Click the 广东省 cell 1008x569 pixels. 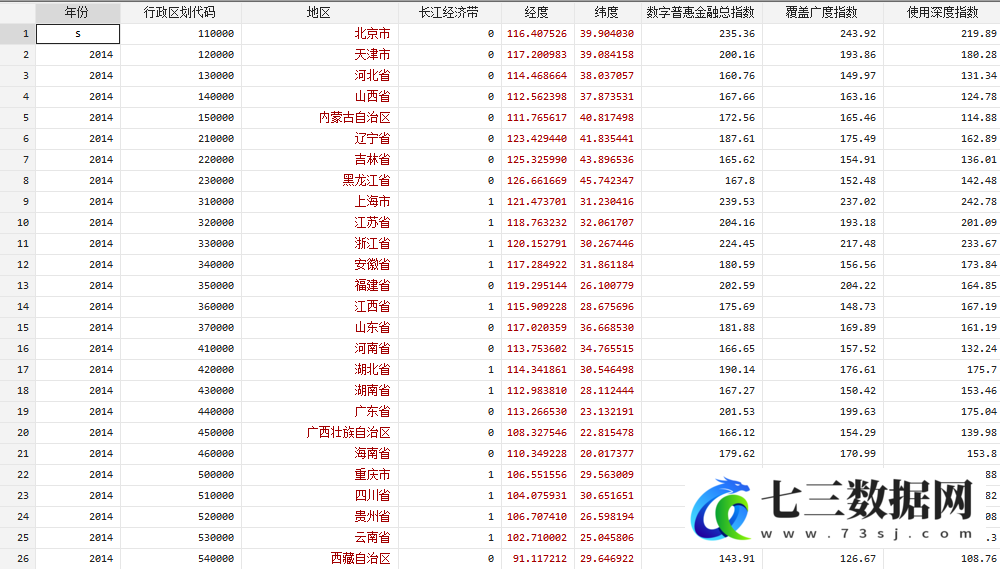coord(320,411)
